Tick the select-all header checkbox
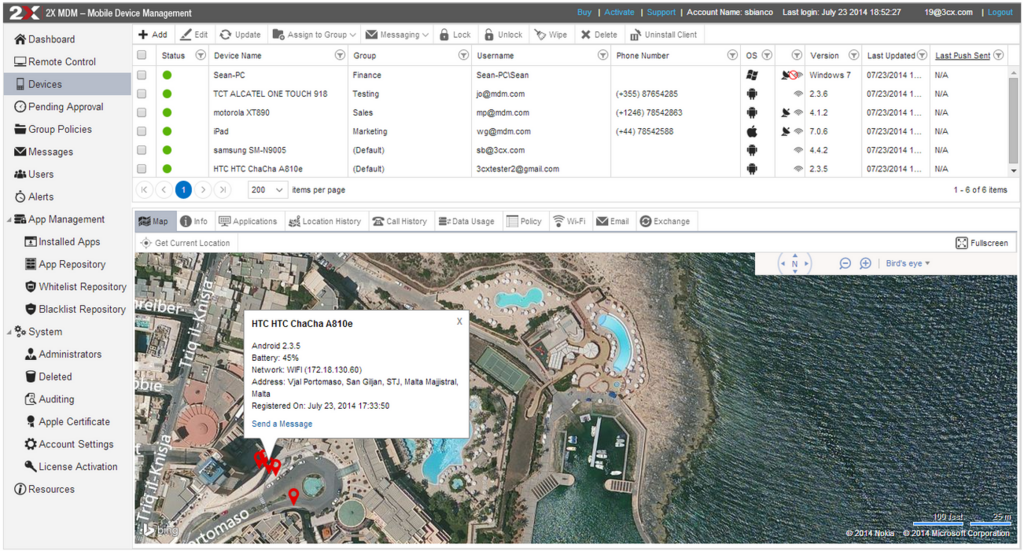This screenshot has height=551, width=1024. [142, 55]
